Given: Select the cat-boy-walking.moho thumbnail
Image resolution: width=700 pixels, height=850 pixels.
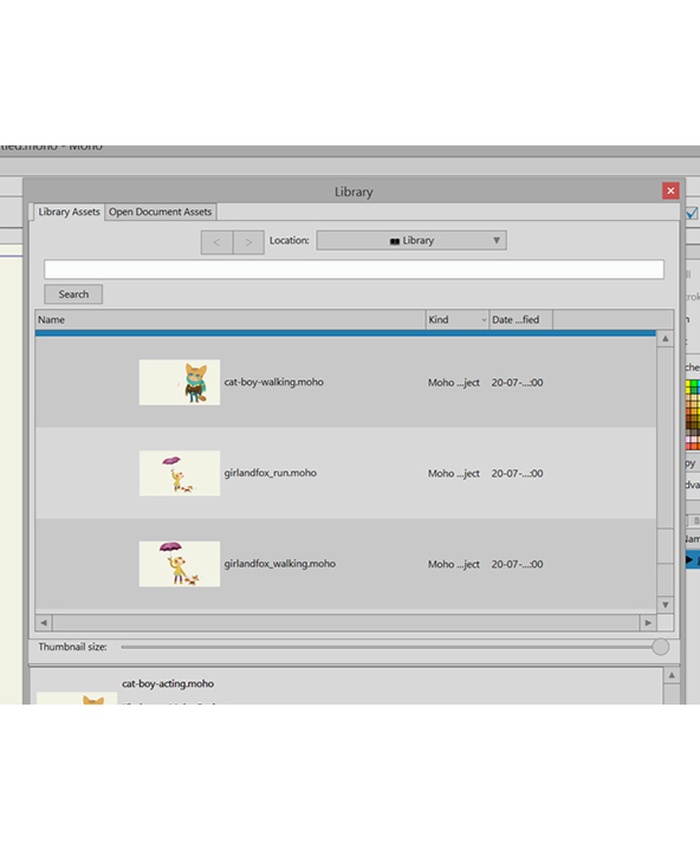Looking at the screenshot, I should coord(180,383).
